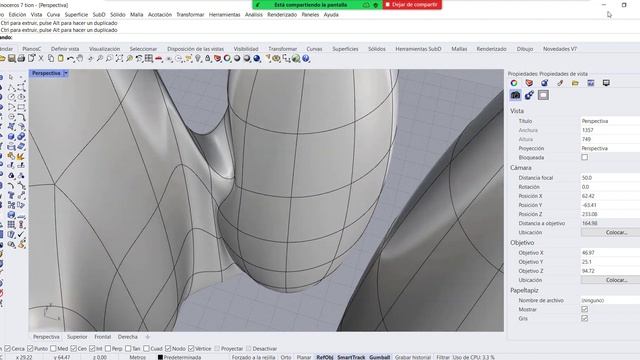The height and width of the screenshot is (360, 640).
Task: Enable the Perp osnap checkbox
Action: [x=108, y=349]
